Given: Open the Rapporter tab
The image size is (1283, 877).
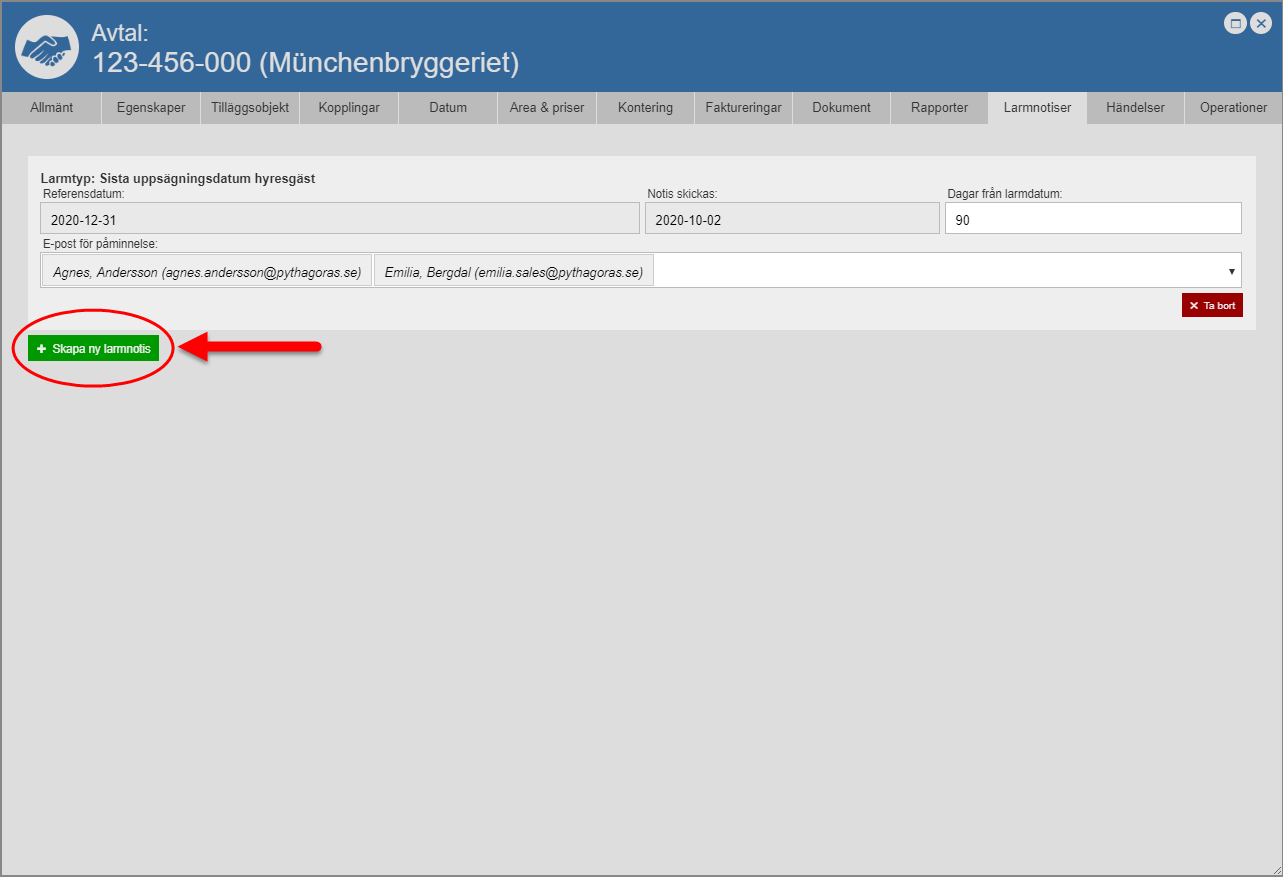Looking at the screenshot, I should tap(939, 108).
